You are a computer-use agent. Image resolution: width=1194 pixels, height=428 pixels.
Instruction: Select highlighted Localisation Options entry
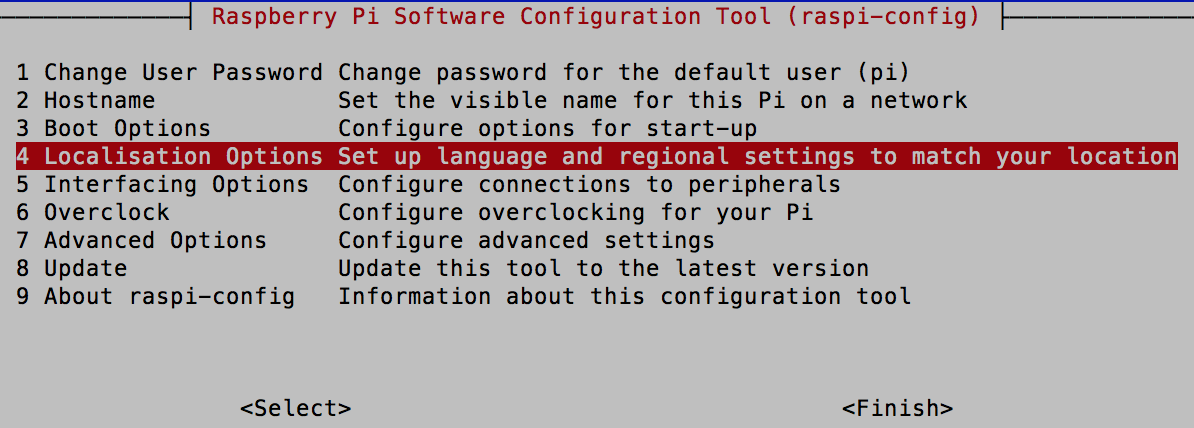[597, 156]
